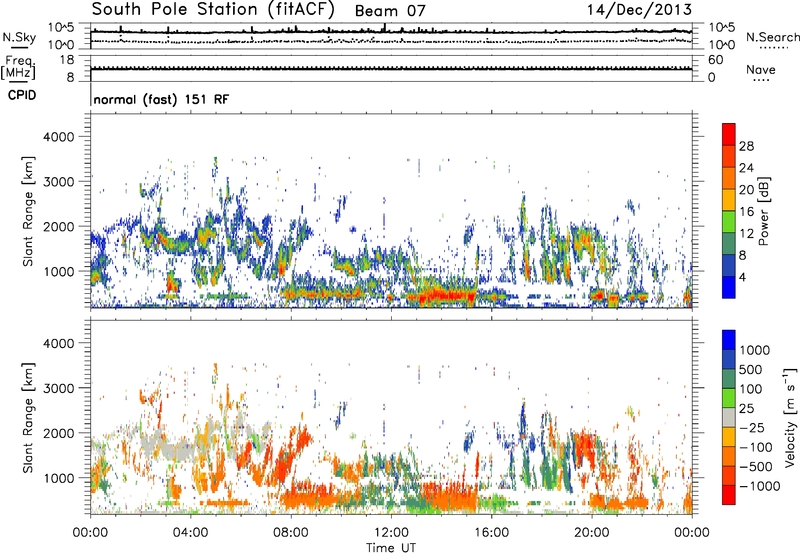The height and width of the screenshot is (554, 800).
Task: Click the '12:00' time tick label
Action: pyautogui.click(x=391, y=533)
